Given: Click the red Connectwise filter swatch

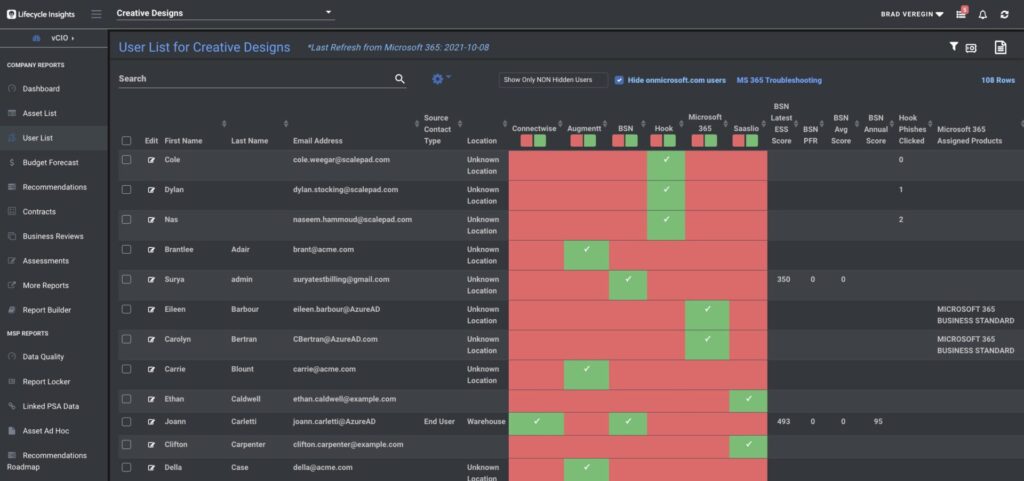Looking at the screenshot, I should pyautogui.click(x=527, y=141).
